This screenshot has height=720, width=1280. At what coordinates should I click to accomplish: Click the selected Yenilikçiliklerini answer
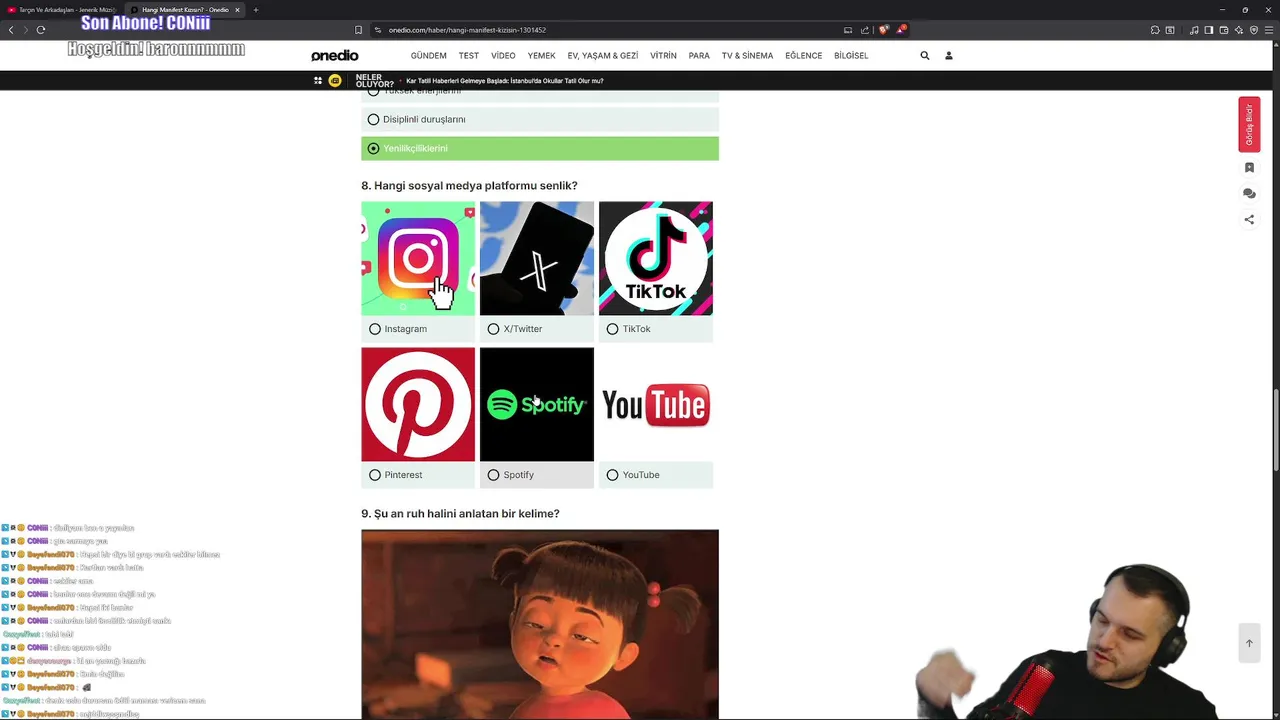coord(540,148)
